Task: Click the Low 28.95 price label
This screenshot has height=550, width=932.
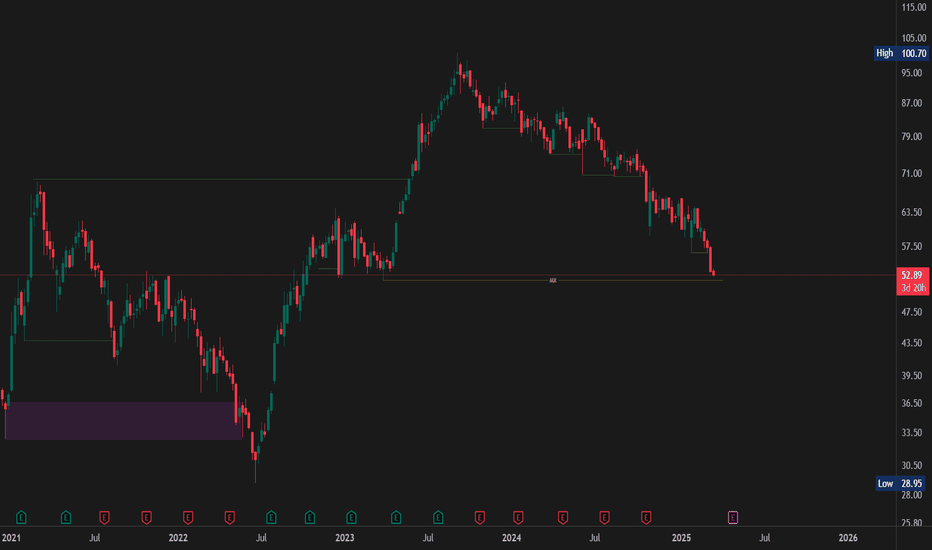Action: [x=900, y=483]
